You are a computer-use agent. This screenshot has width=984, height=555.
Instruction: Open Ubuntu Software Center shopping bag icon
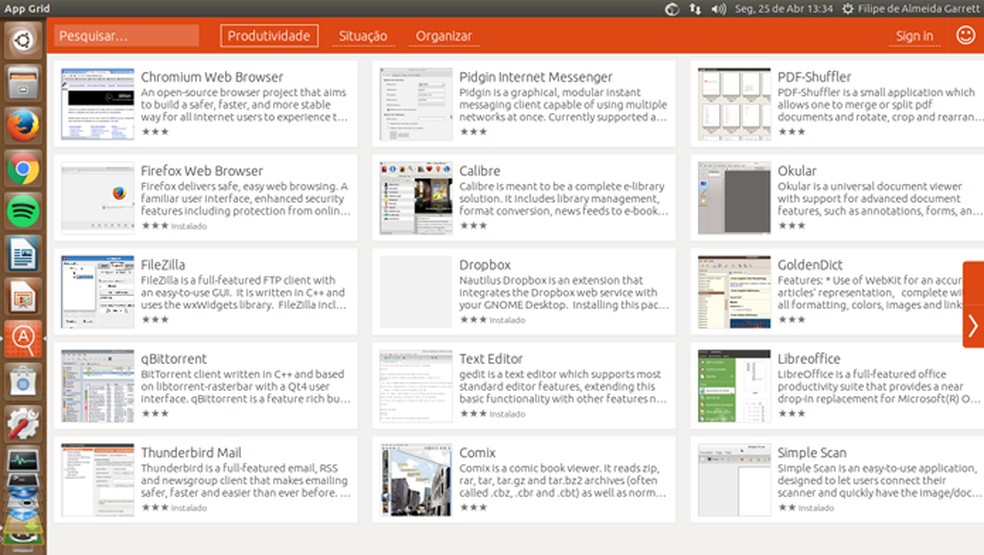[x=23, y=382]
